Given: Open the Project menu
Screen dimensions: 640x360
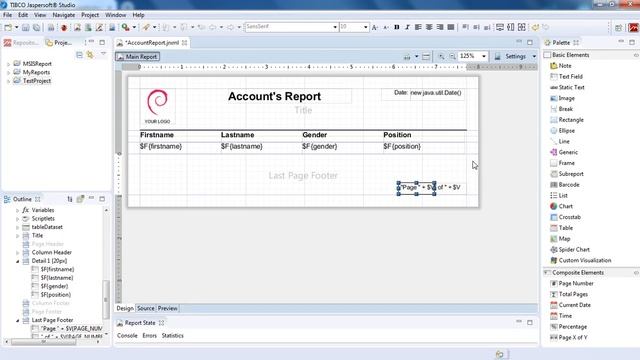Looking at the screenshot, I should pyautogui.click(x=90, y=15).
